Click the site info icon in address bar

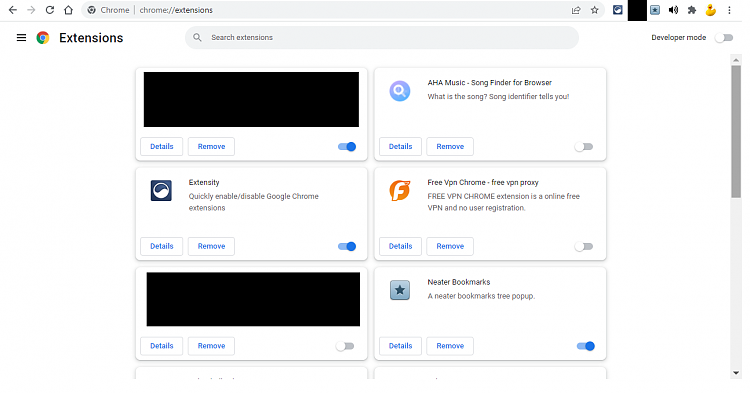91,10
